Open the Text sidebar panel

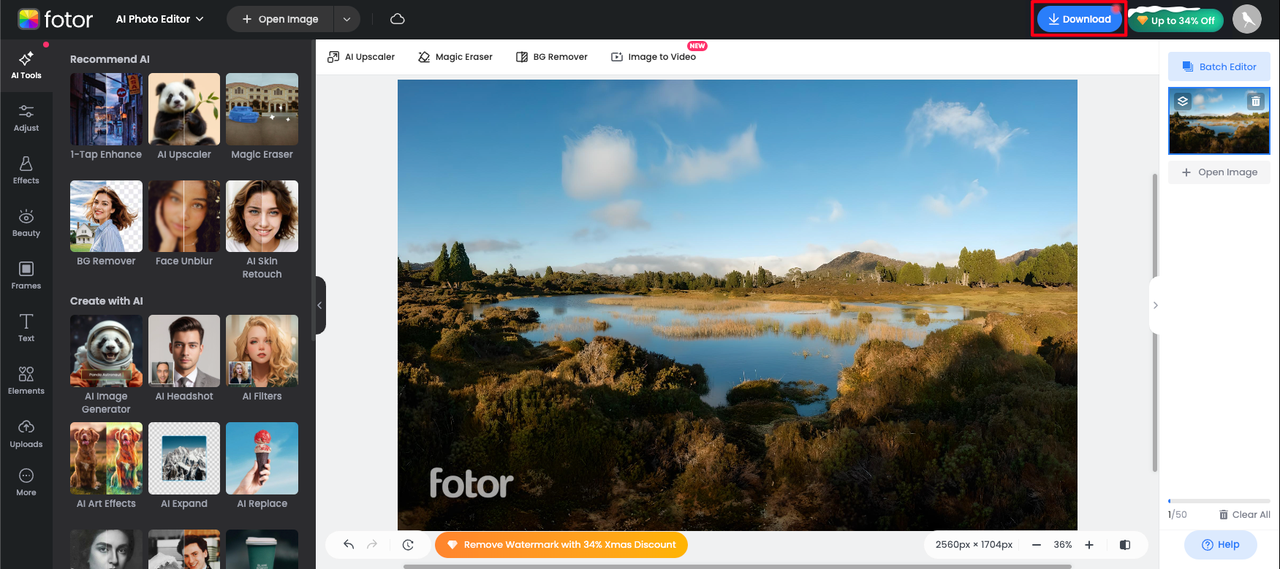[26, 328]
